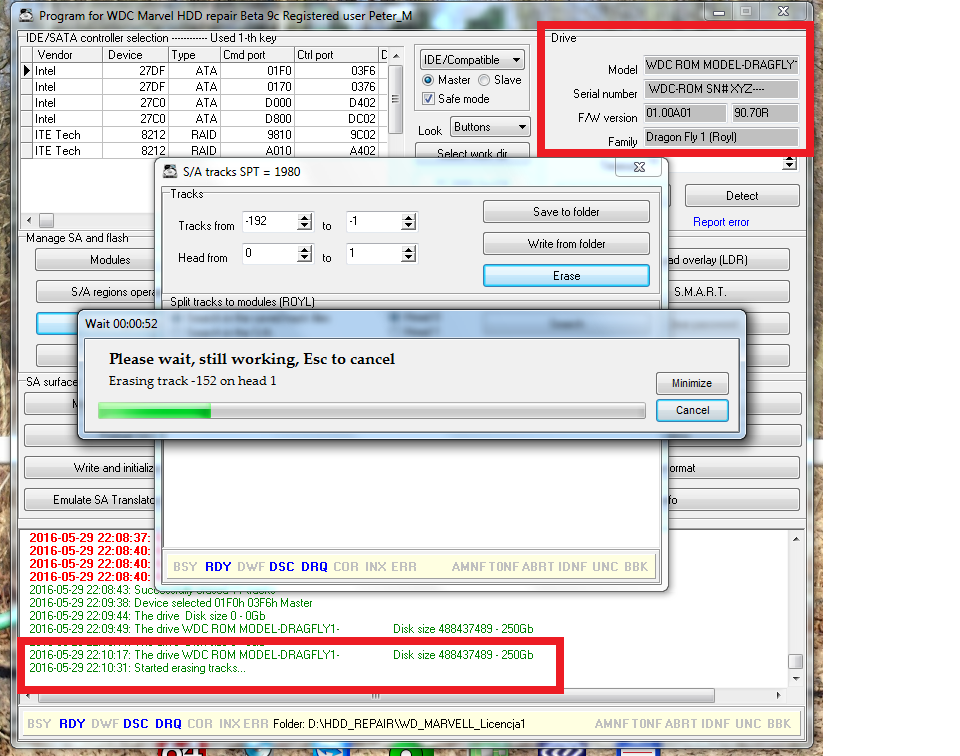Viewport: 960px width, 756px height.
Task: Click the S.M.A.R.T. button
Action: click(729, 292)
